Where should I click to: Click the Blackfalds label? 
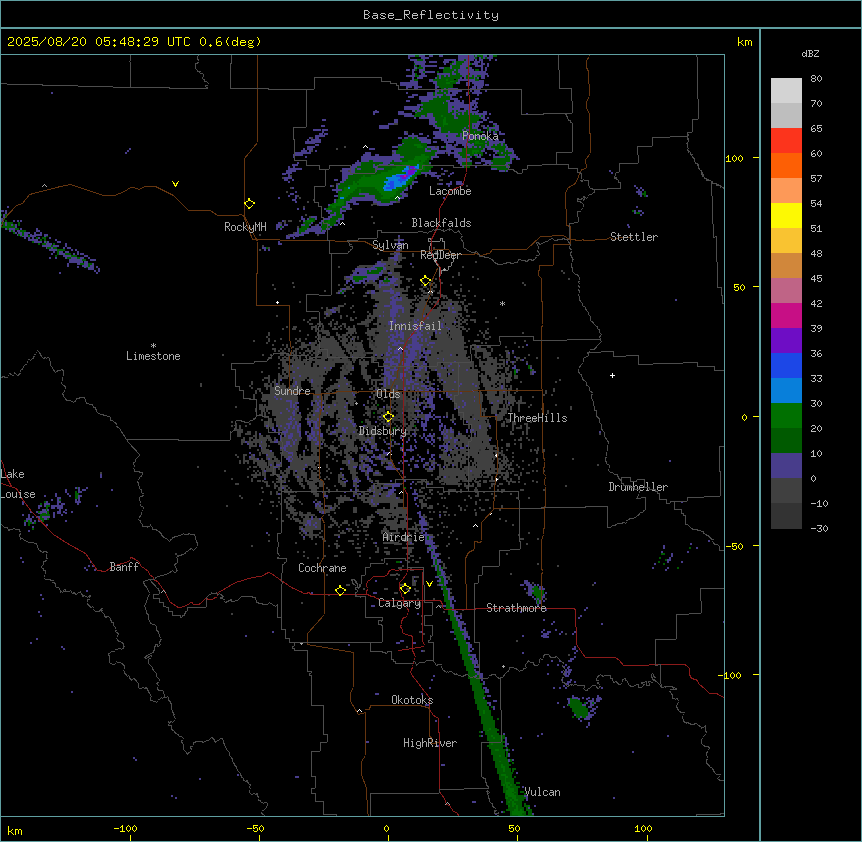(x=441, y=223)
